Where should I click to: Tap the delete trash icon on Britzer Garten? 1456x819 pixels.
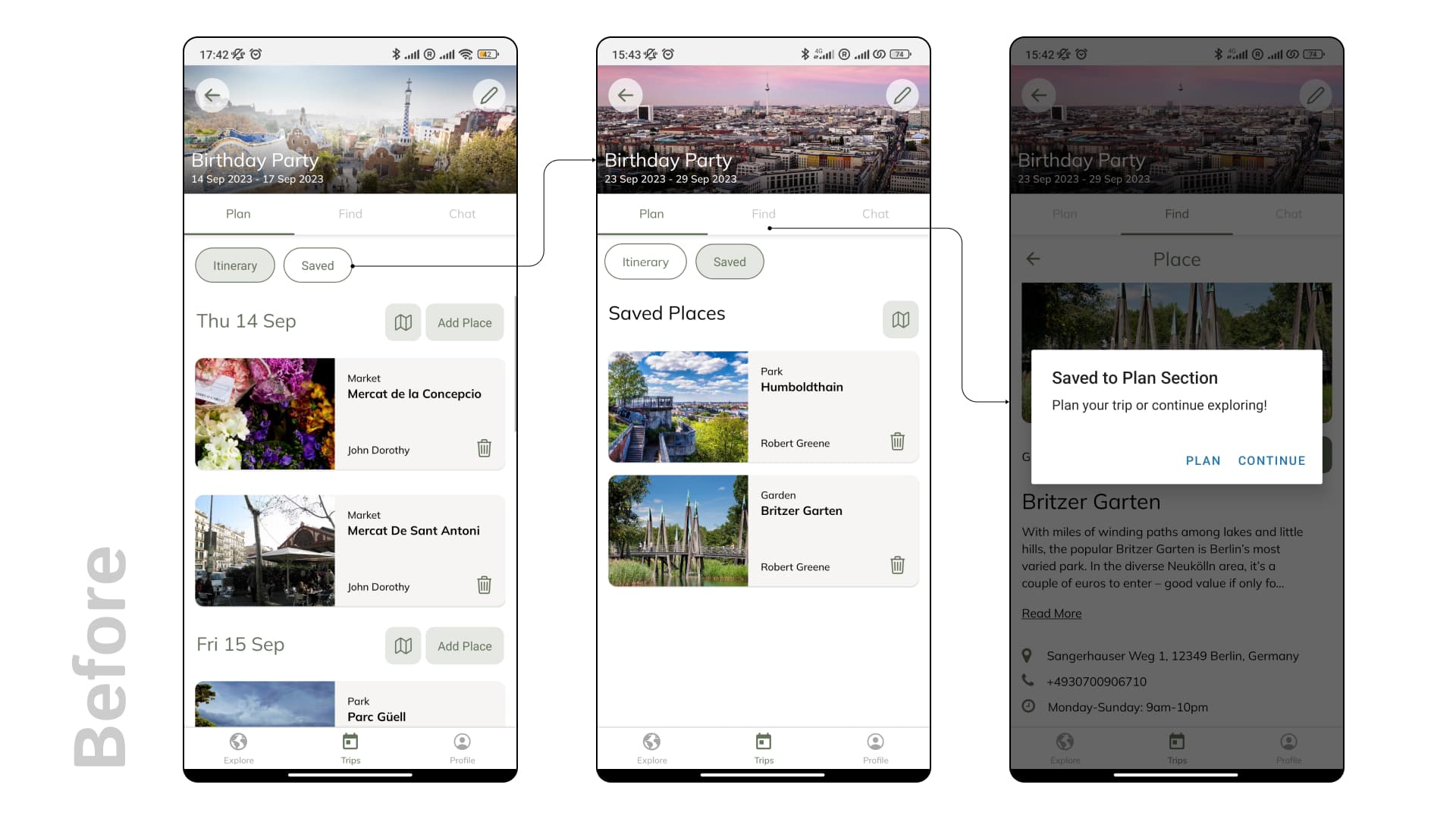[x=896, y=566]
